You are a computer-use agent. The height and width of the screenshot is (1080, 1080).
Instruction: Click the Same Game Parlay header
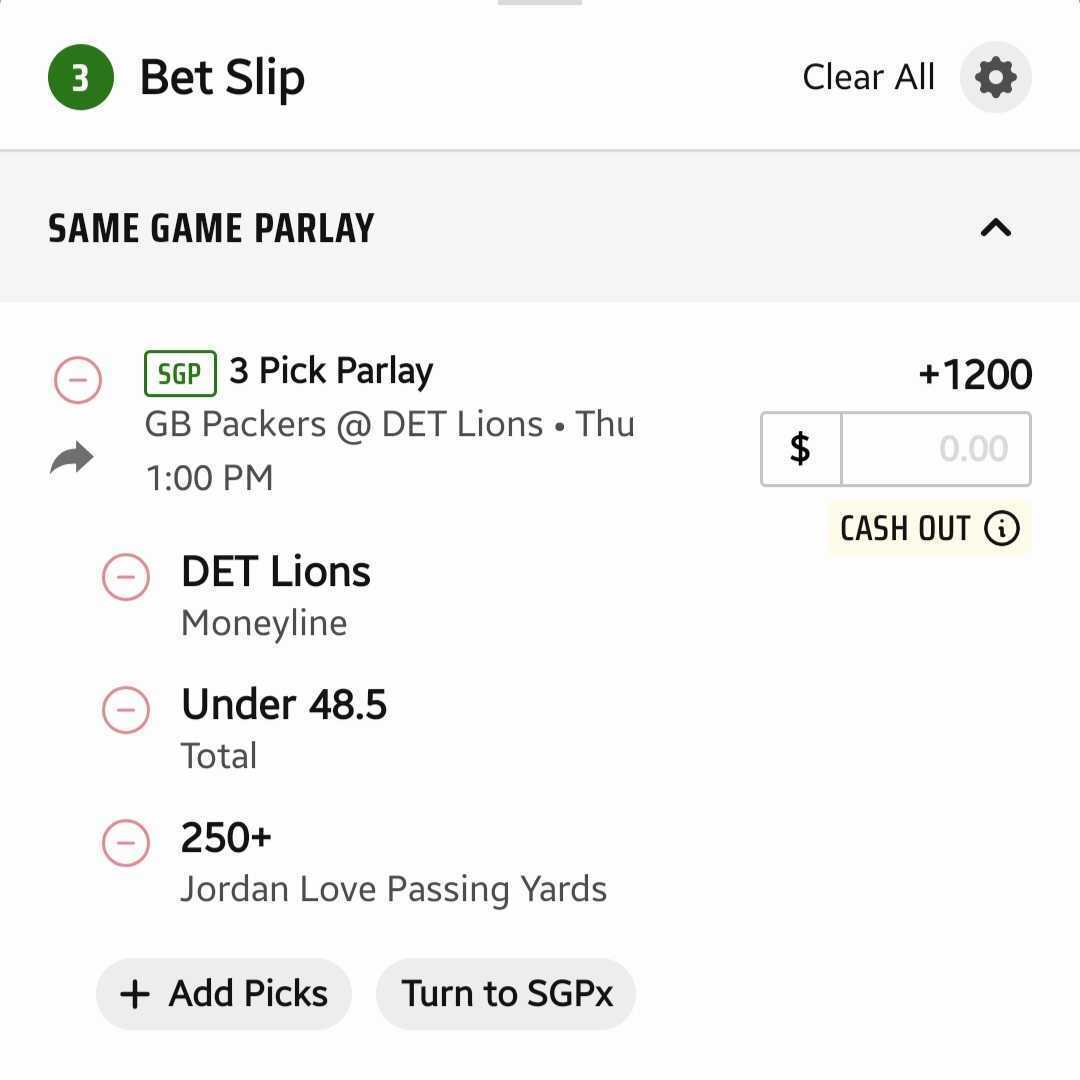tap(211, 228)
